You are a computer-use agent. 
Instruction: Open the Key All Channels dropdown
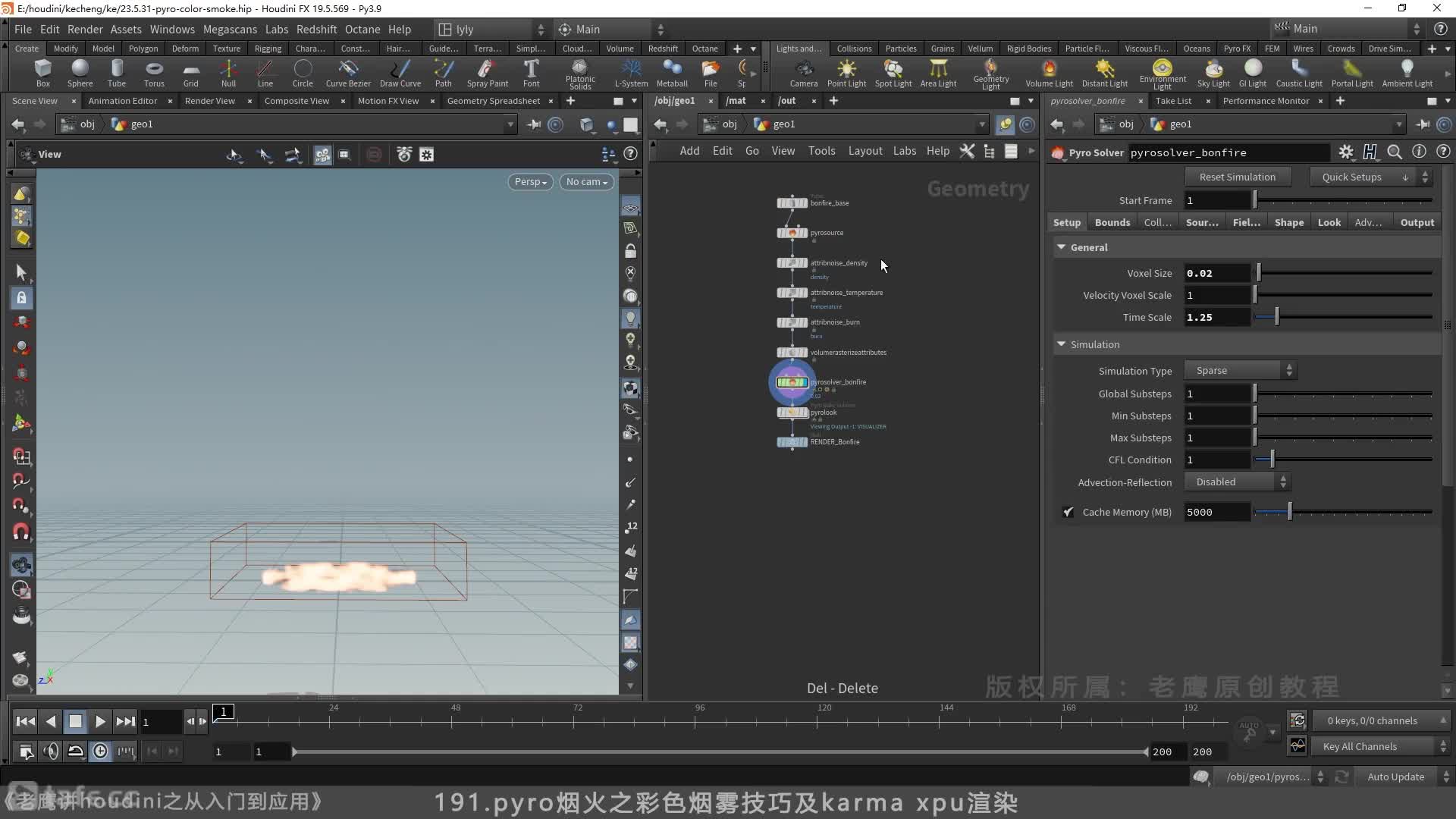(1379, 746)
